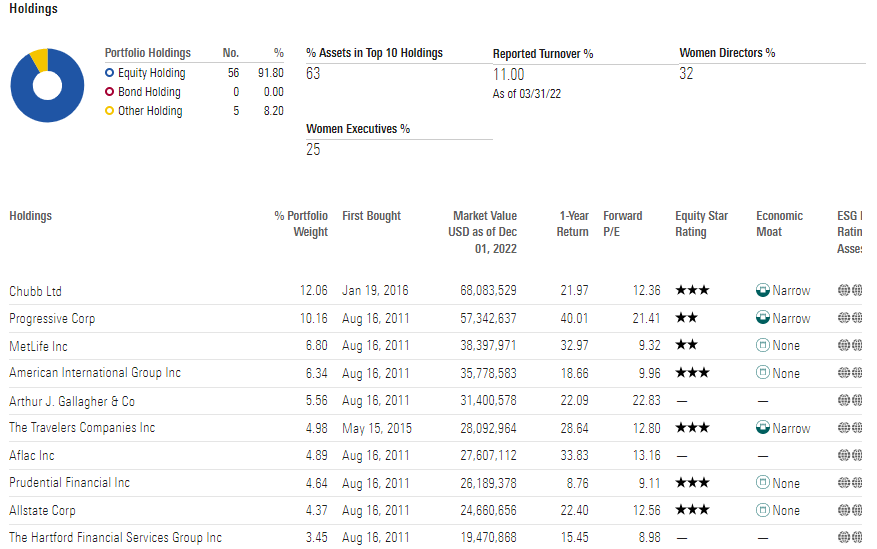Click Chubb Ltd market value 68,083,529
This screenshot has width=877, height=549.
488,290
